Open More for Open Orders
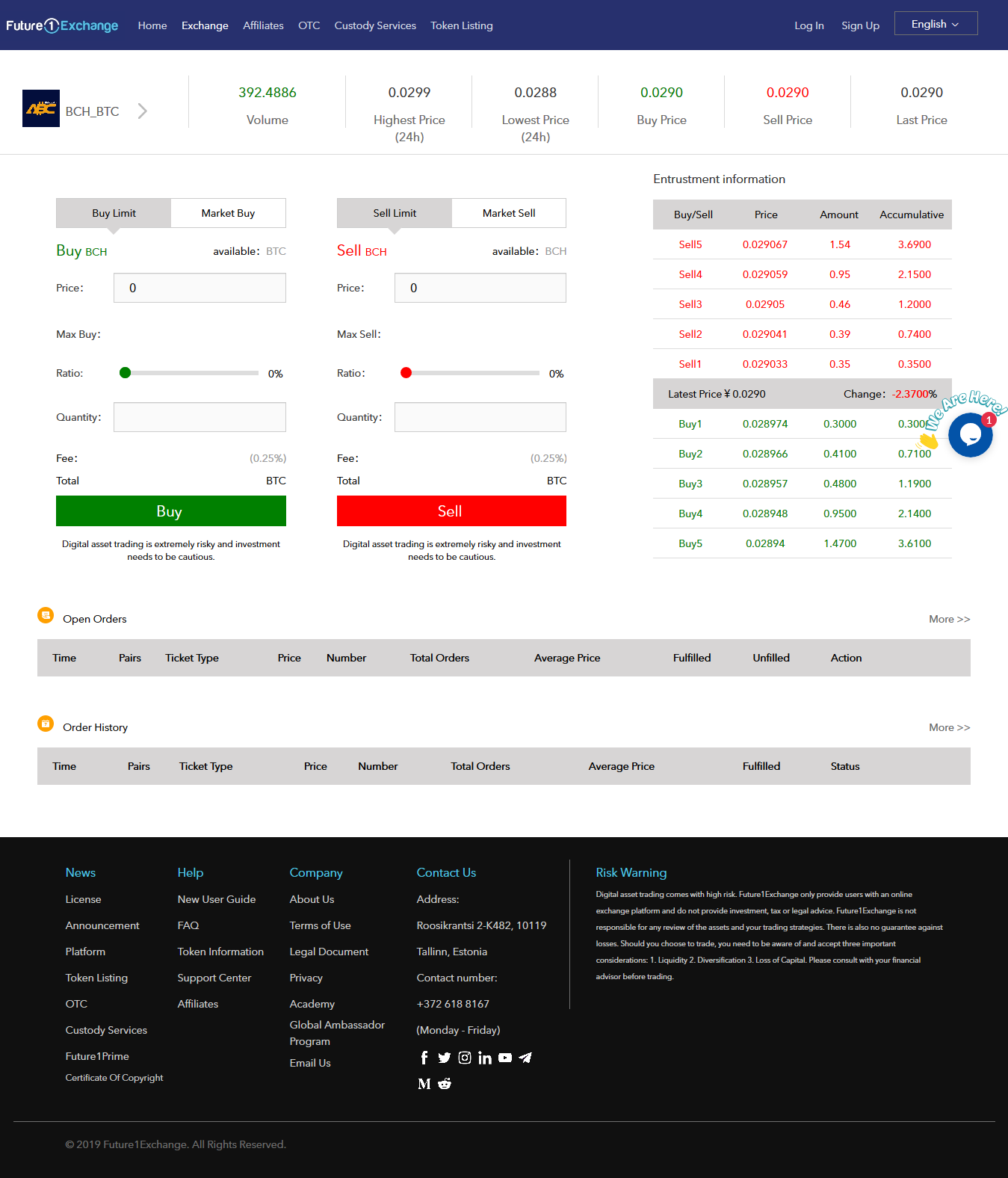 pyautogui.click(x=949, y=619)
